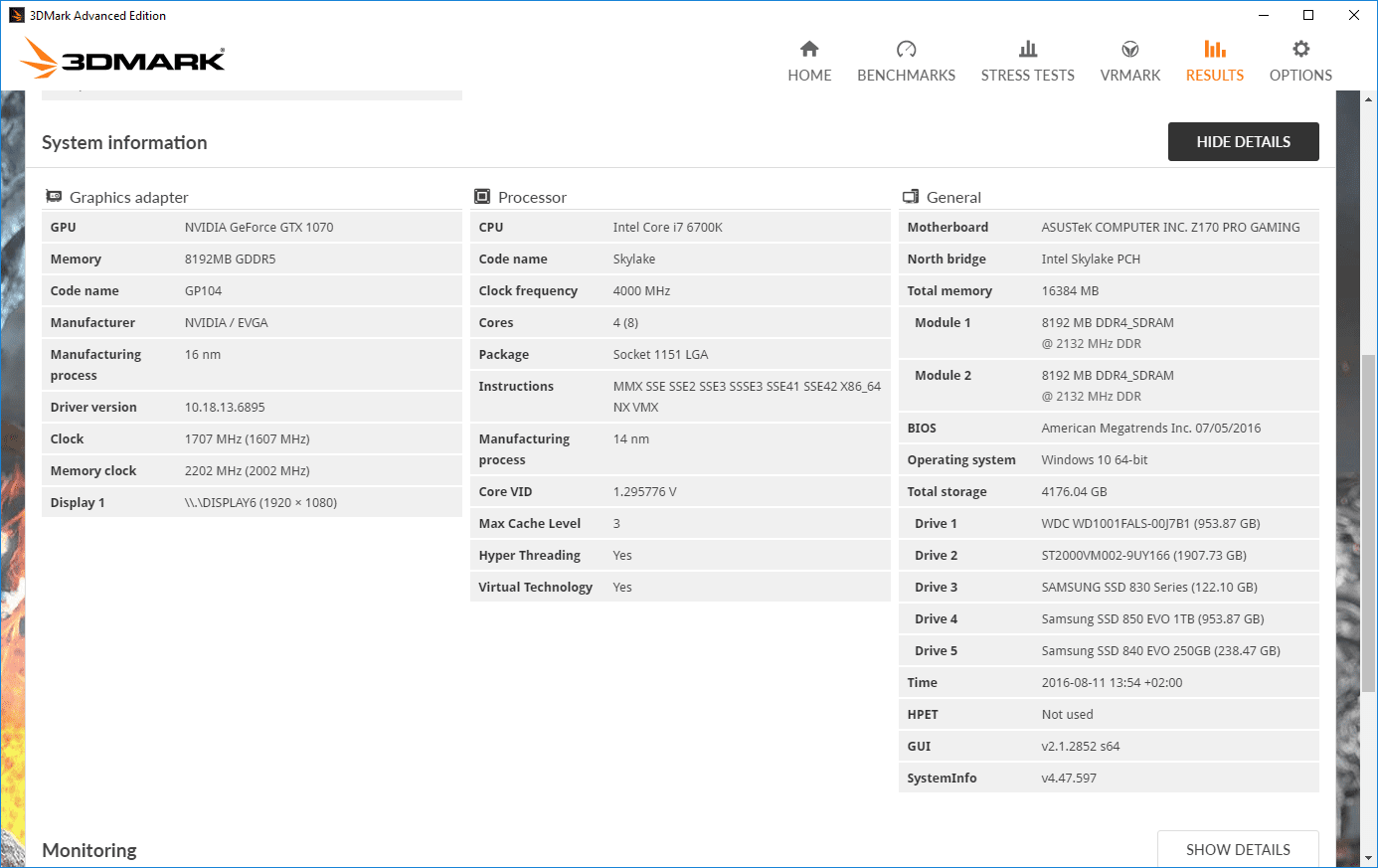Collapse system info with Hide Details
The image size is (1378, 868).
click(x=1243, y=141)
